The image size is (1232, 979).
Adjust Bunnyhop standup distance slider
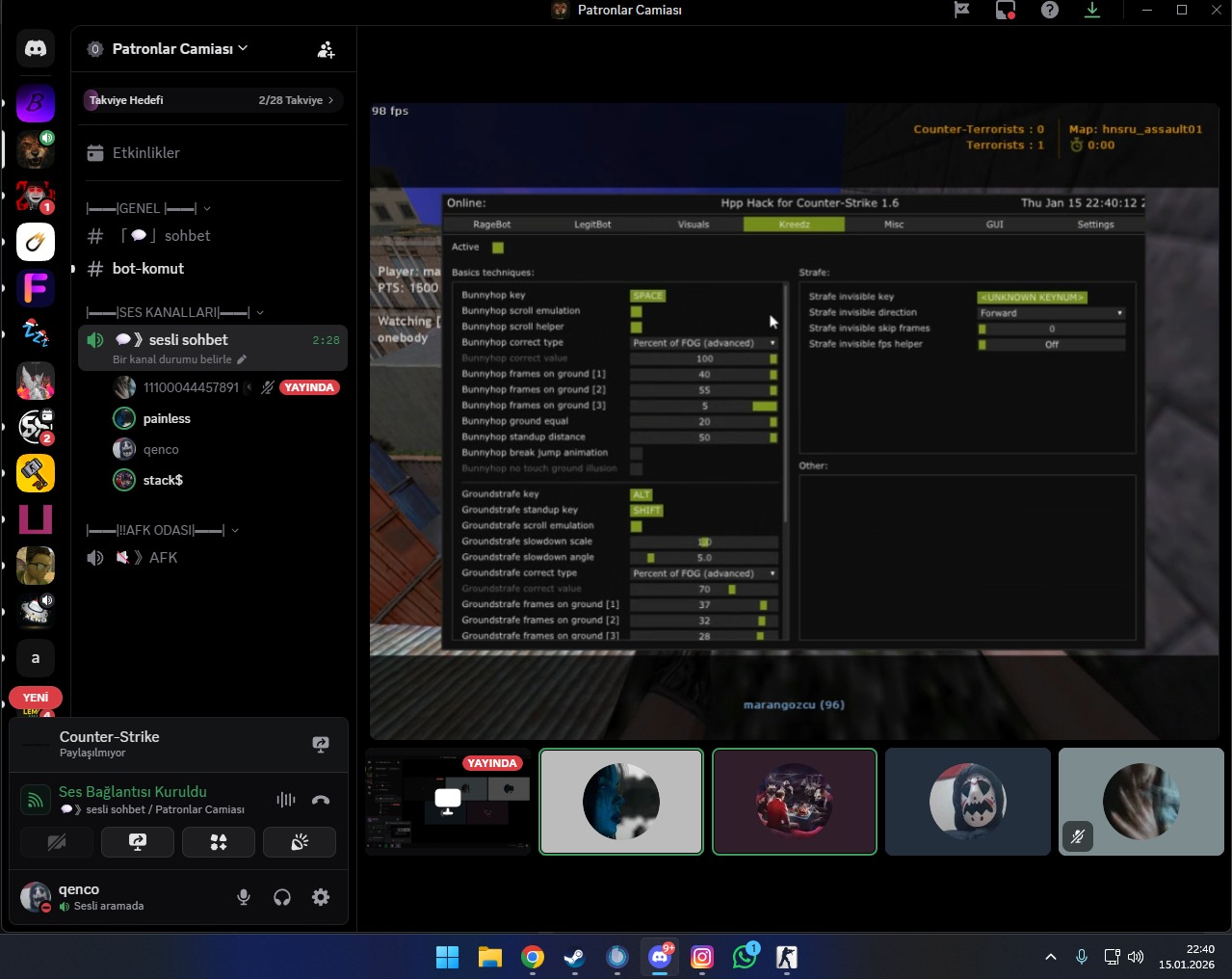(x=704, y=437)
